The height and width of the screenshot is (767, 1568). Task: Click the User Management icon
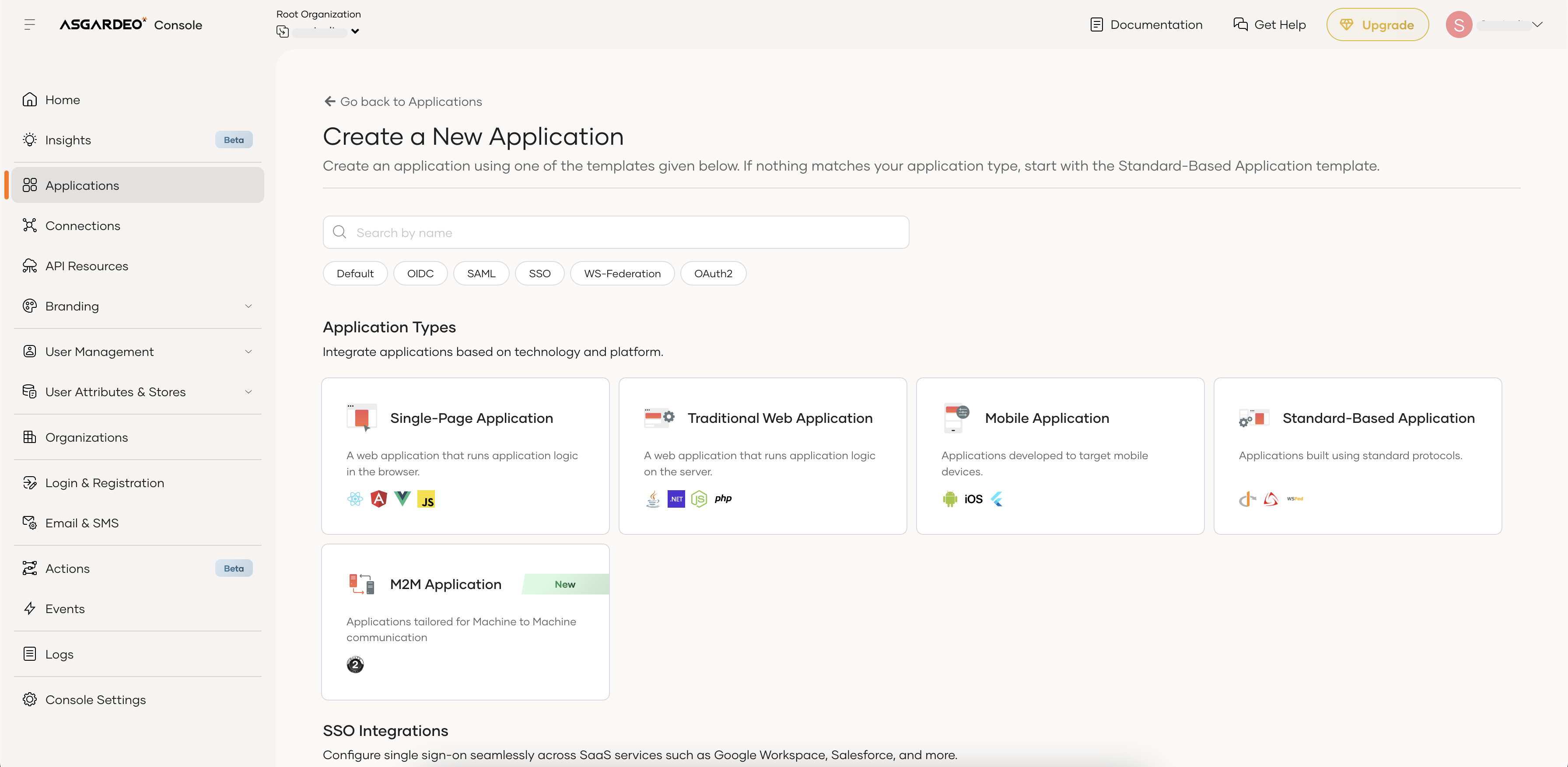(30, 352)
